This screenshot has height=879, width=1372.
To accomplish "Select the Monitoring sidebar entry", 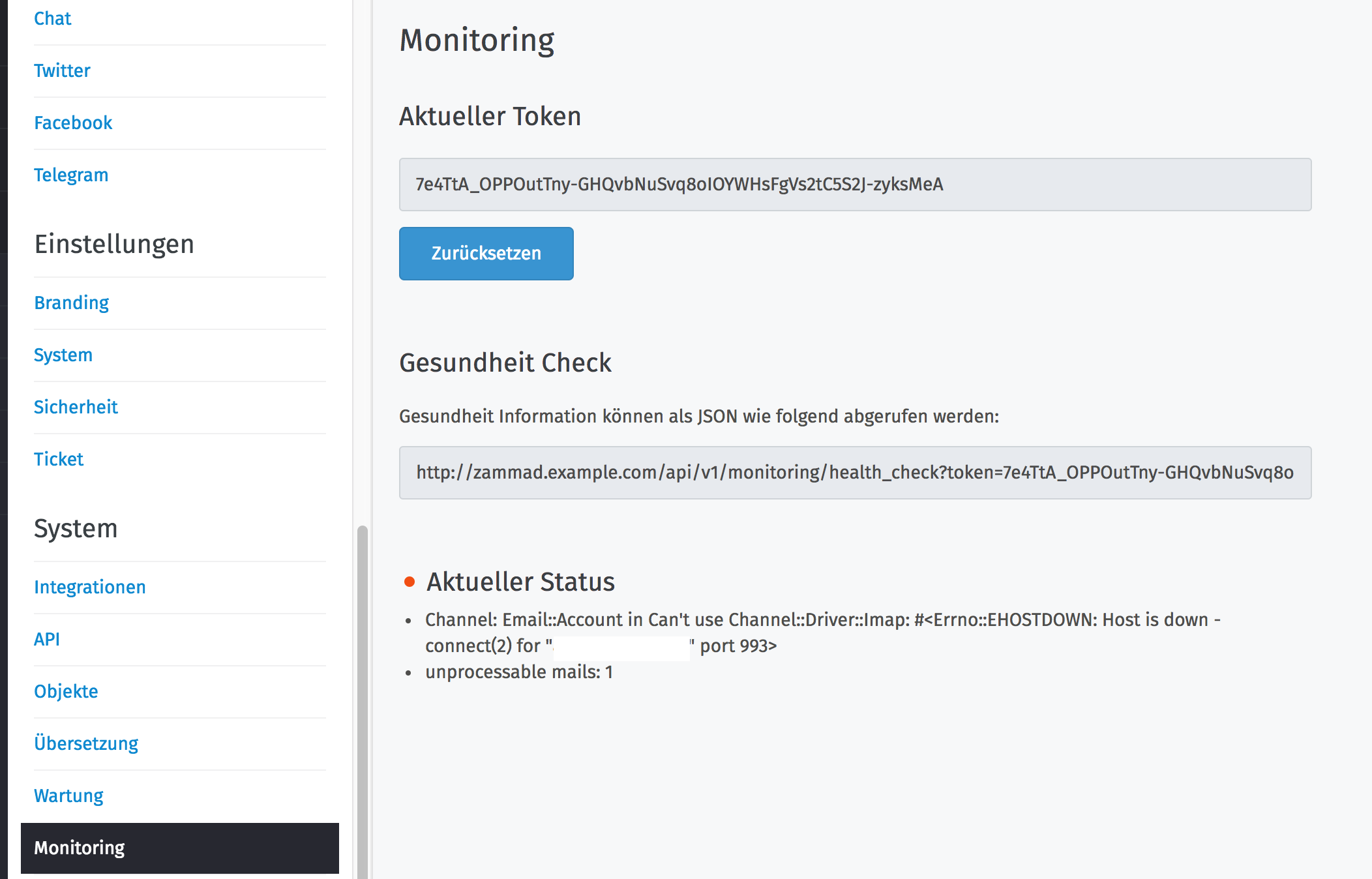I will pyautogui.click(x=80, y=848).
